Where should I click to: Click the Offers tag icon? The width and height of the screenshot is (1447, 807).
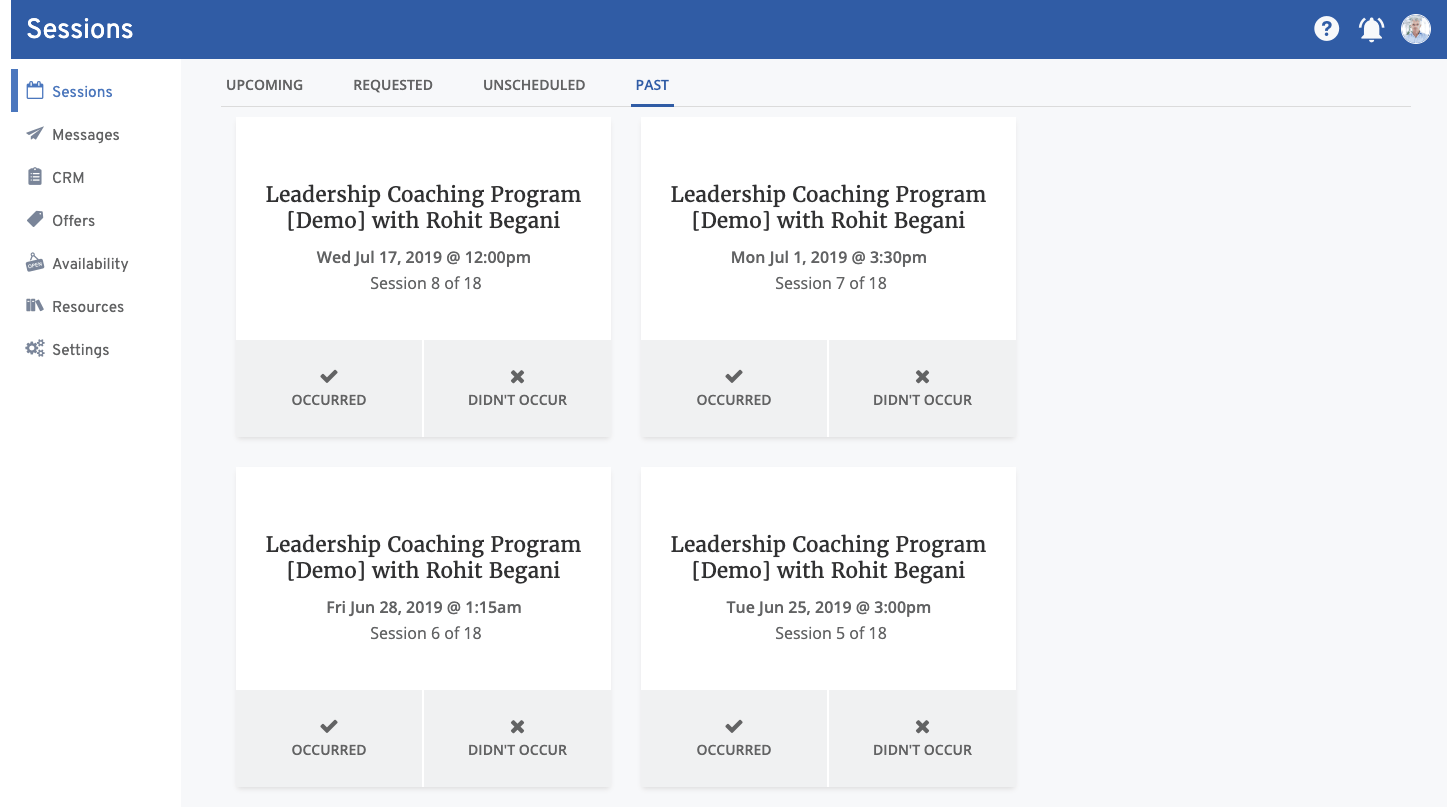click(x=35, y=220)
